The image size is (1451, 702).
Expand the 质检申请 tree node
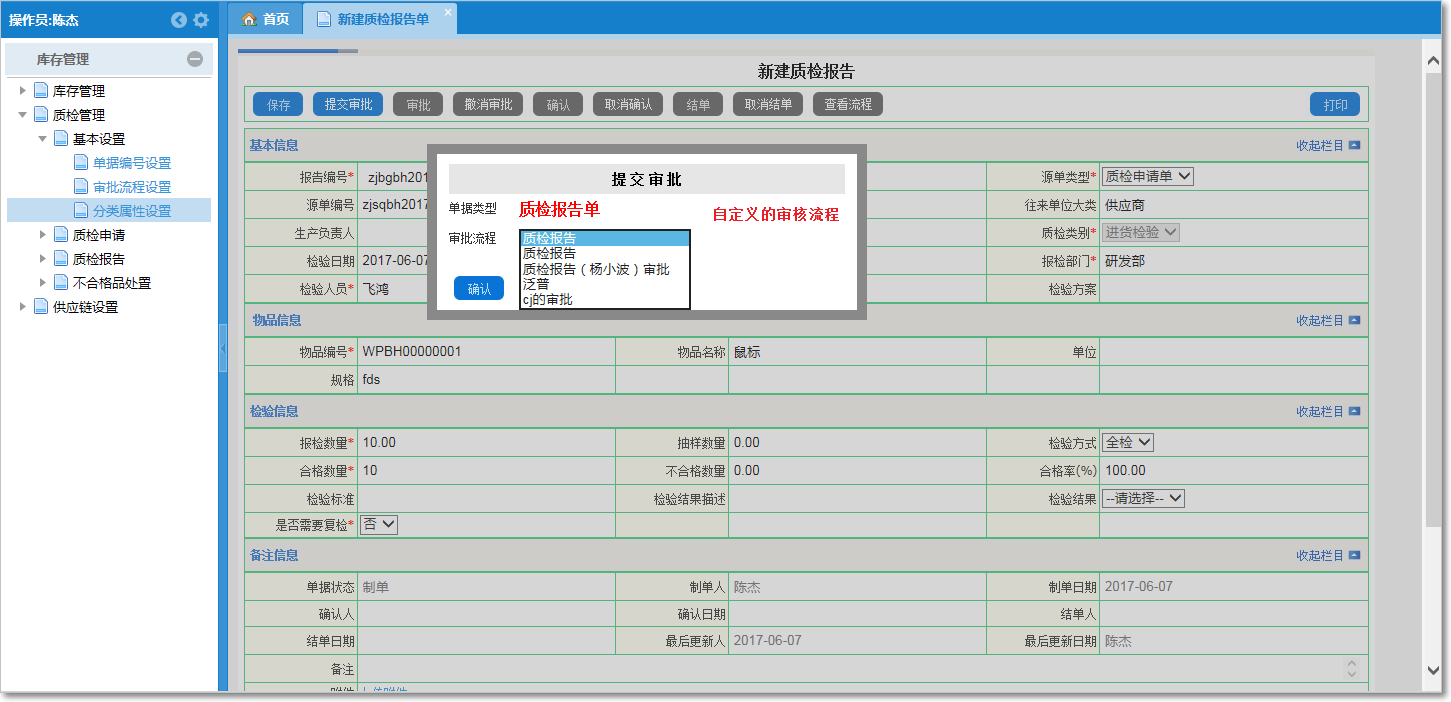click(x=43, y=235)
